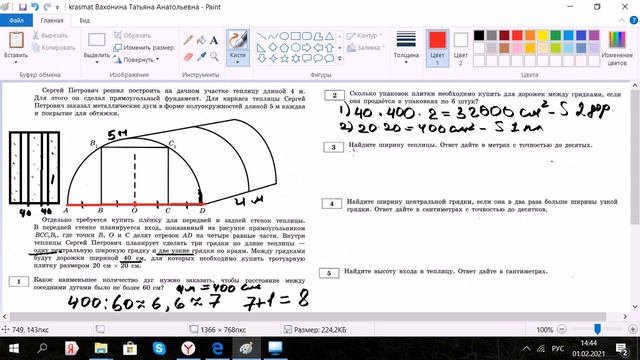Choose the Oval shape
The height and width of the screenshot is (360, 640).
point(284,36)
